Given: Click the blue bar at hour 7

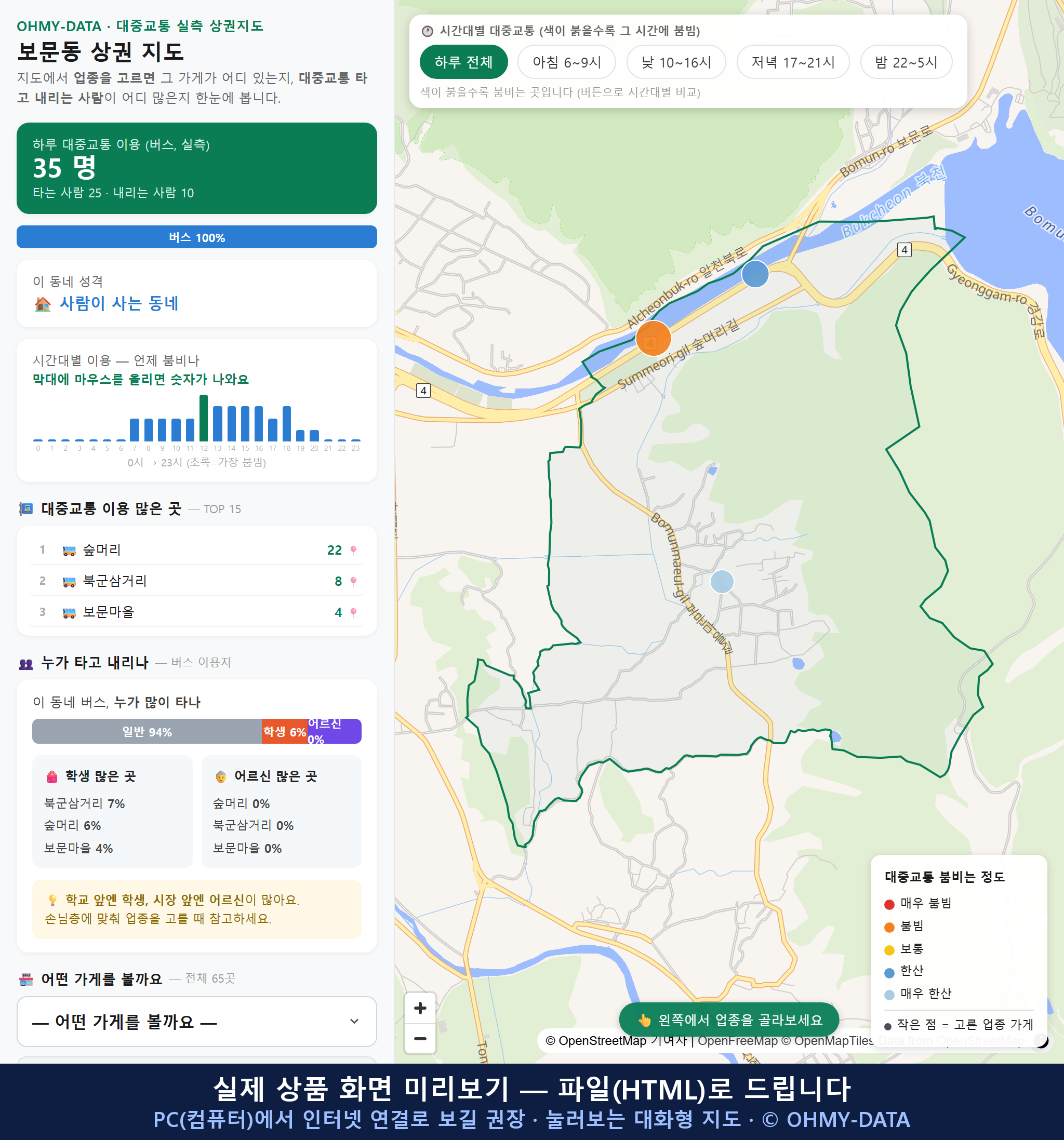Looking at the screenshot, I should pyautogui.click(x=134, y=430).
